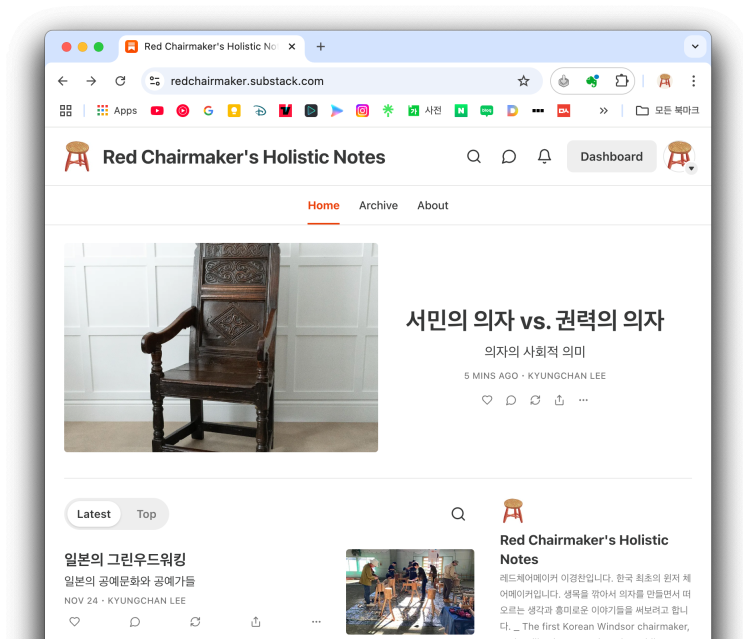Like the featured post with heart
The image size is (743, 639).
click(x=487, y=400)
